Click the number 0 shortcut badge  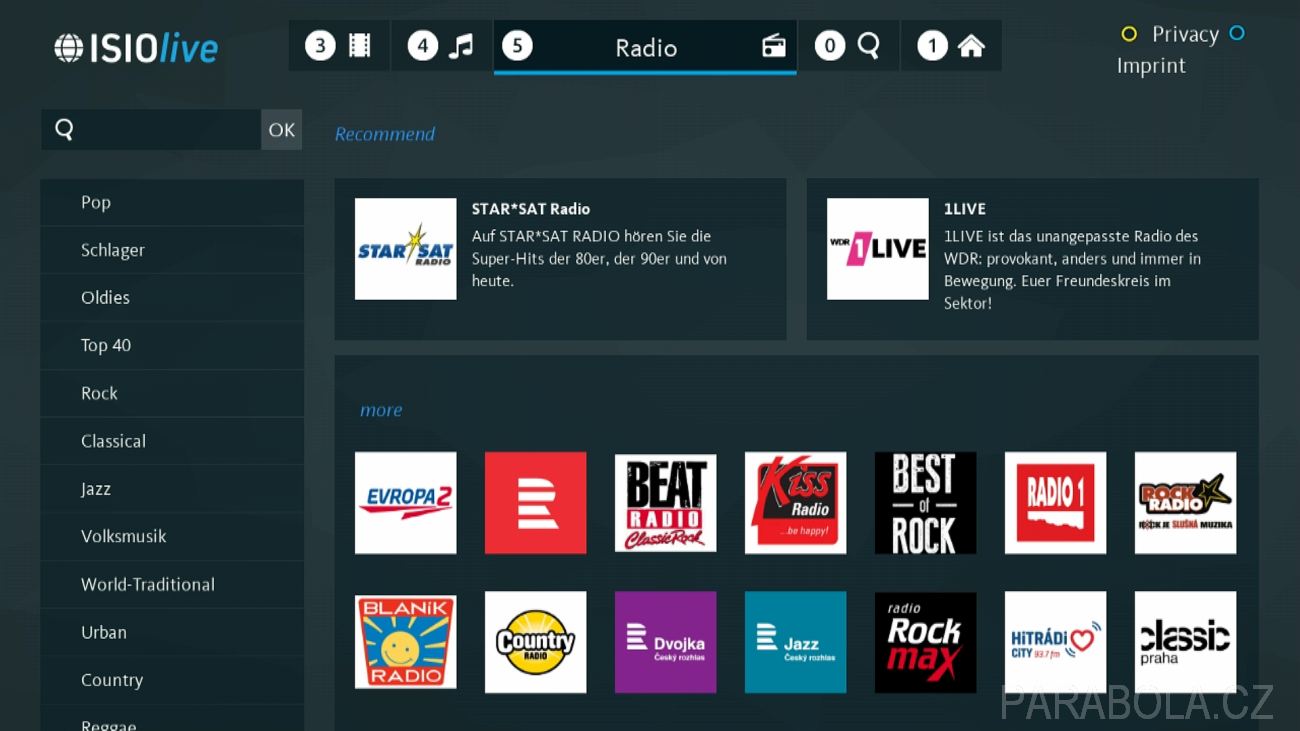tap(830, 46)
